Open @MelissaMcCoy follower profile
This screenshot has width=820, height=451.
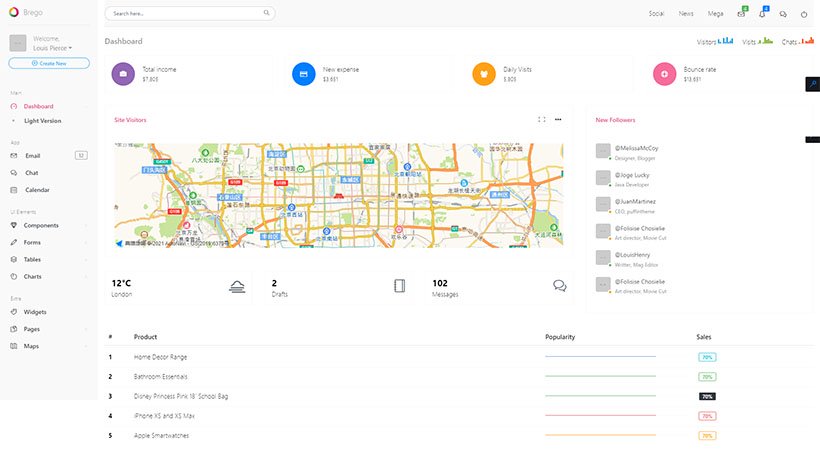(636, 148)
